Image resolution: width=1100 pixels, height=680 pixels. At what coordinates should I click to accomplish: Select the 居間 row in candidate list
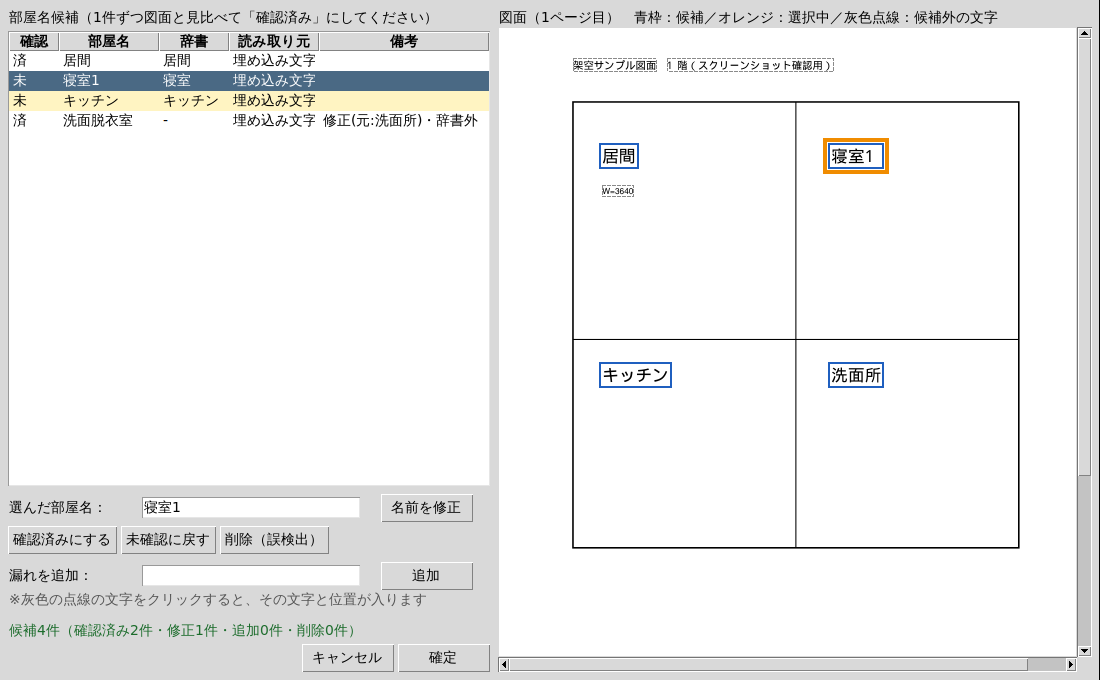click(x=249, y=61)
